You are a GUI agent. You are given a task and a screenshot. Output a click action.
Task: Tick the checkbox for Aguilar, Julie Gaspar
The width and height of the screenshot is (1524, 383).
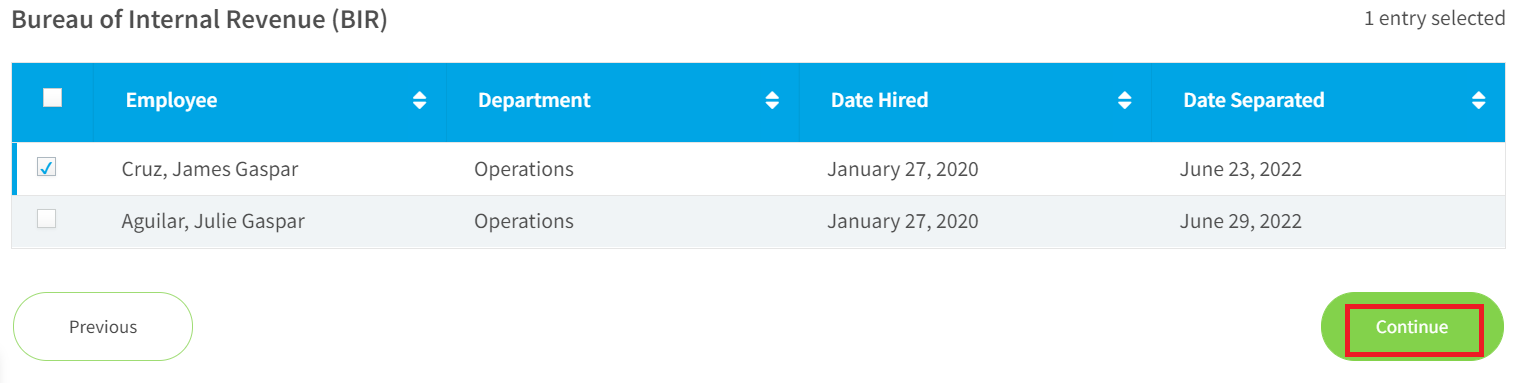46,220
